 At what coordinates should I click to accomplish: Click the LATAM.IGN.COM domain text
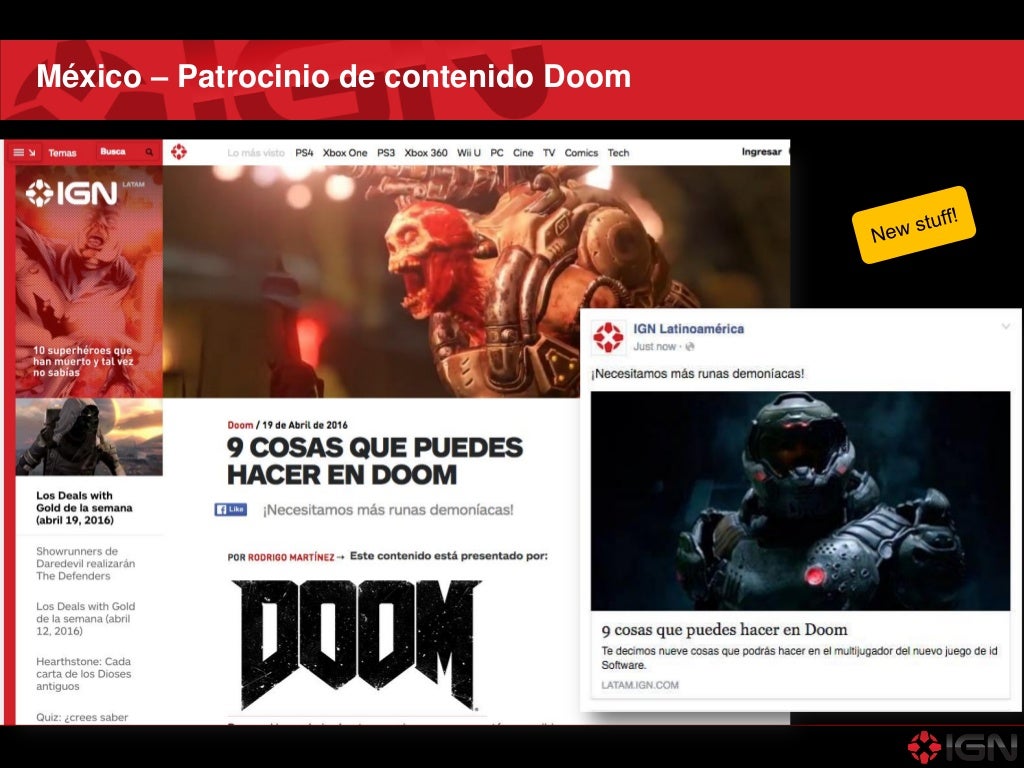640,685
